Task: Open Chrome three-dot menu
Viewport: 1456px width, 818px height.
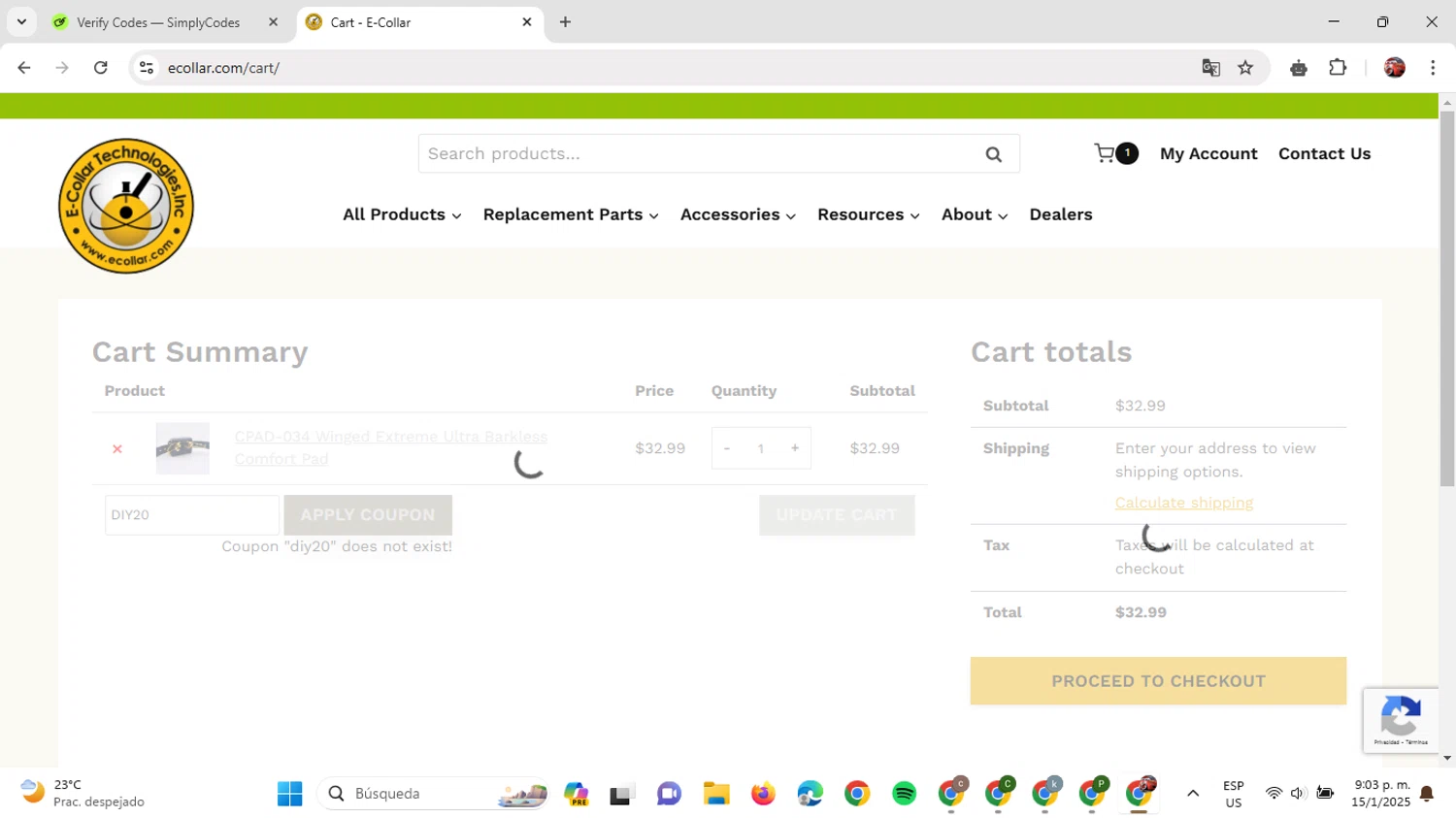Action: point(1433,68)
